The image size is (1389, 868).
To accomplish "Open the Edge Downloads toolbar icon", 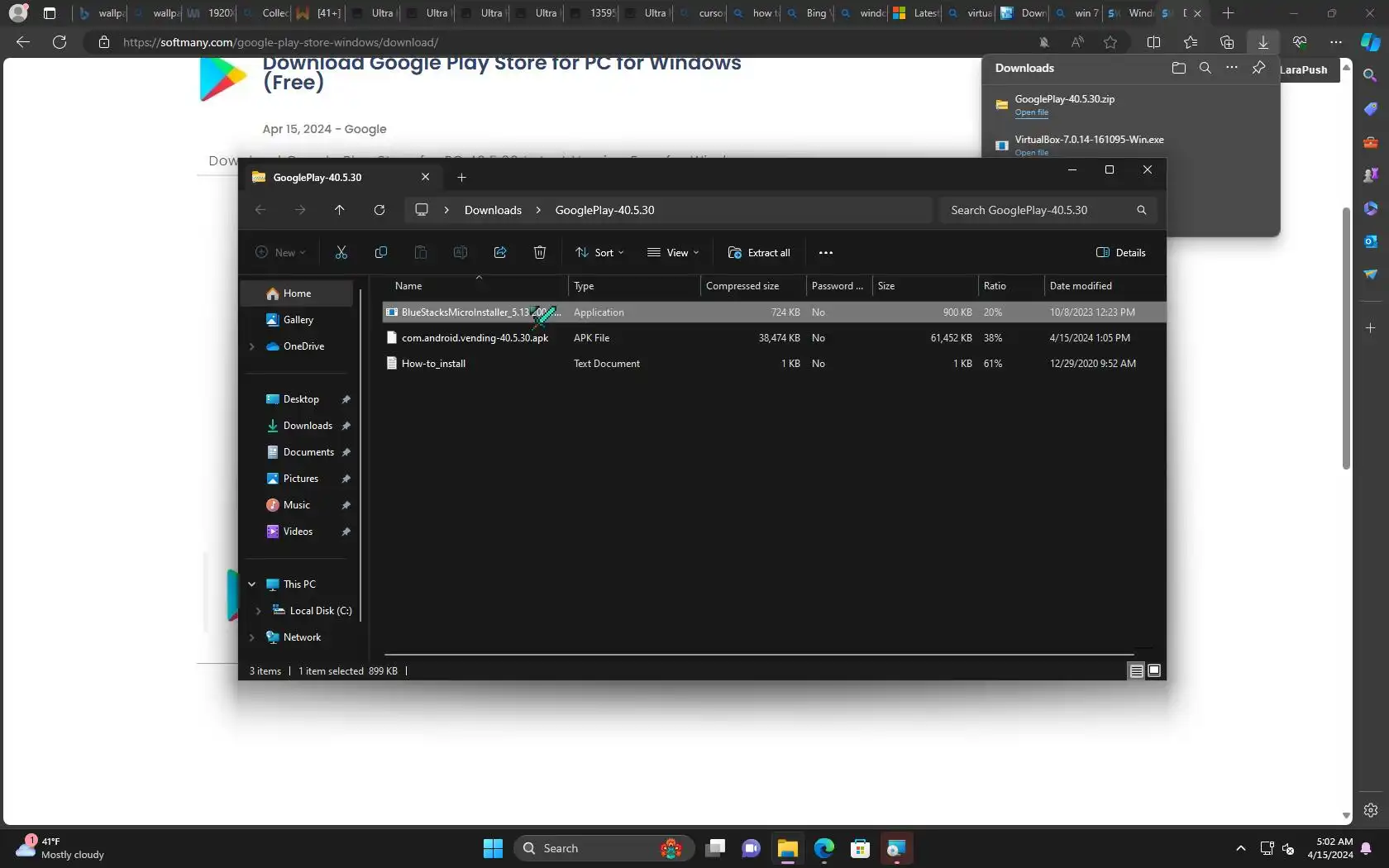I will click(x=1263, y=42).
